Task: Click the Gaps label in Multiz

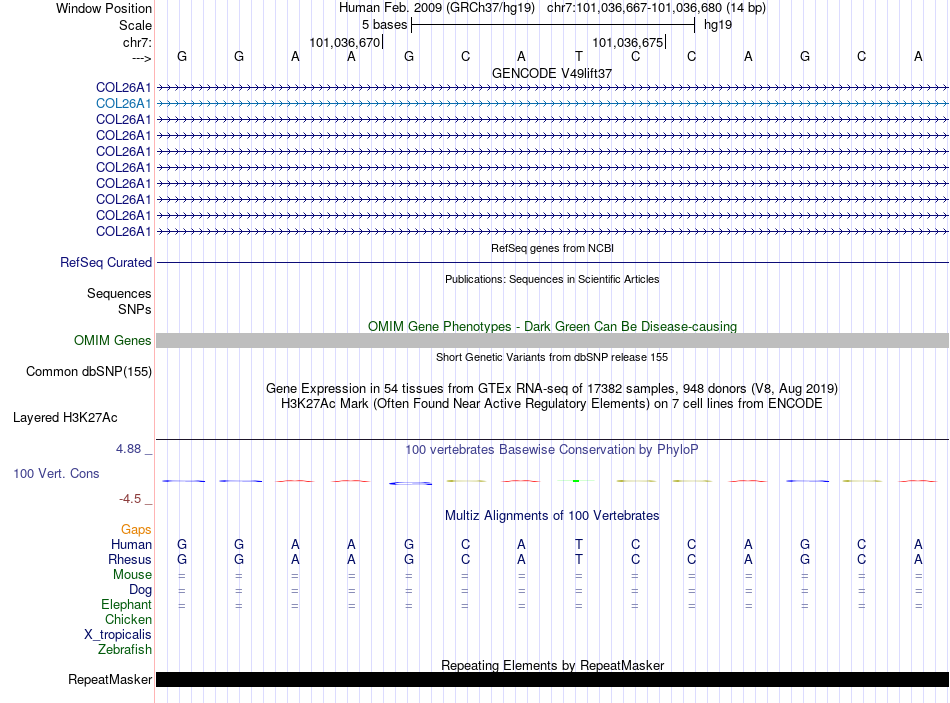Action: point(136,530)
